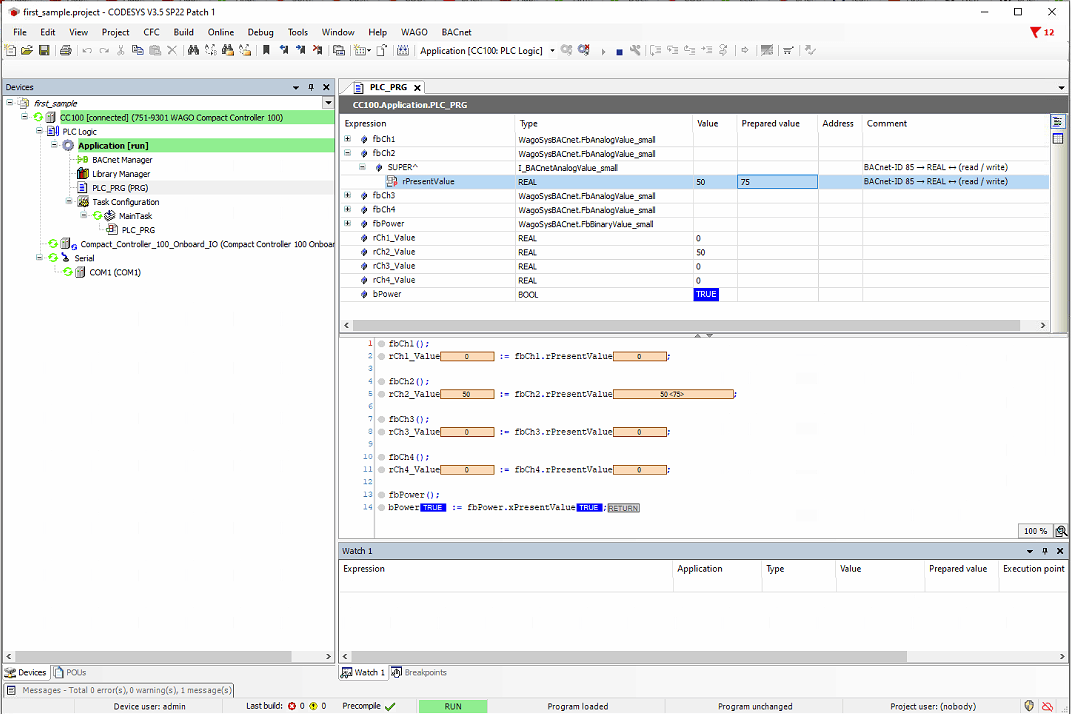Image resolution: width=1071 pixels, height=714 pixels.
Task: Switch to the POUs tab
Action: tap(70, 672)
